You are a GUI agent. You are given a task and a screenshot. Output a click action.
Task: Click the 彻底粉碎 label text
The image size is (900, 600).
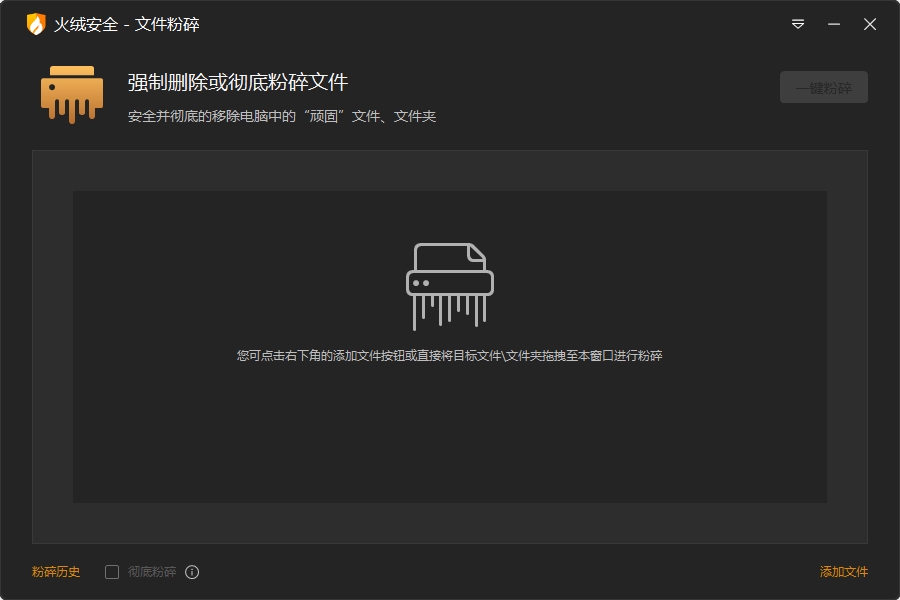(152, 572)
